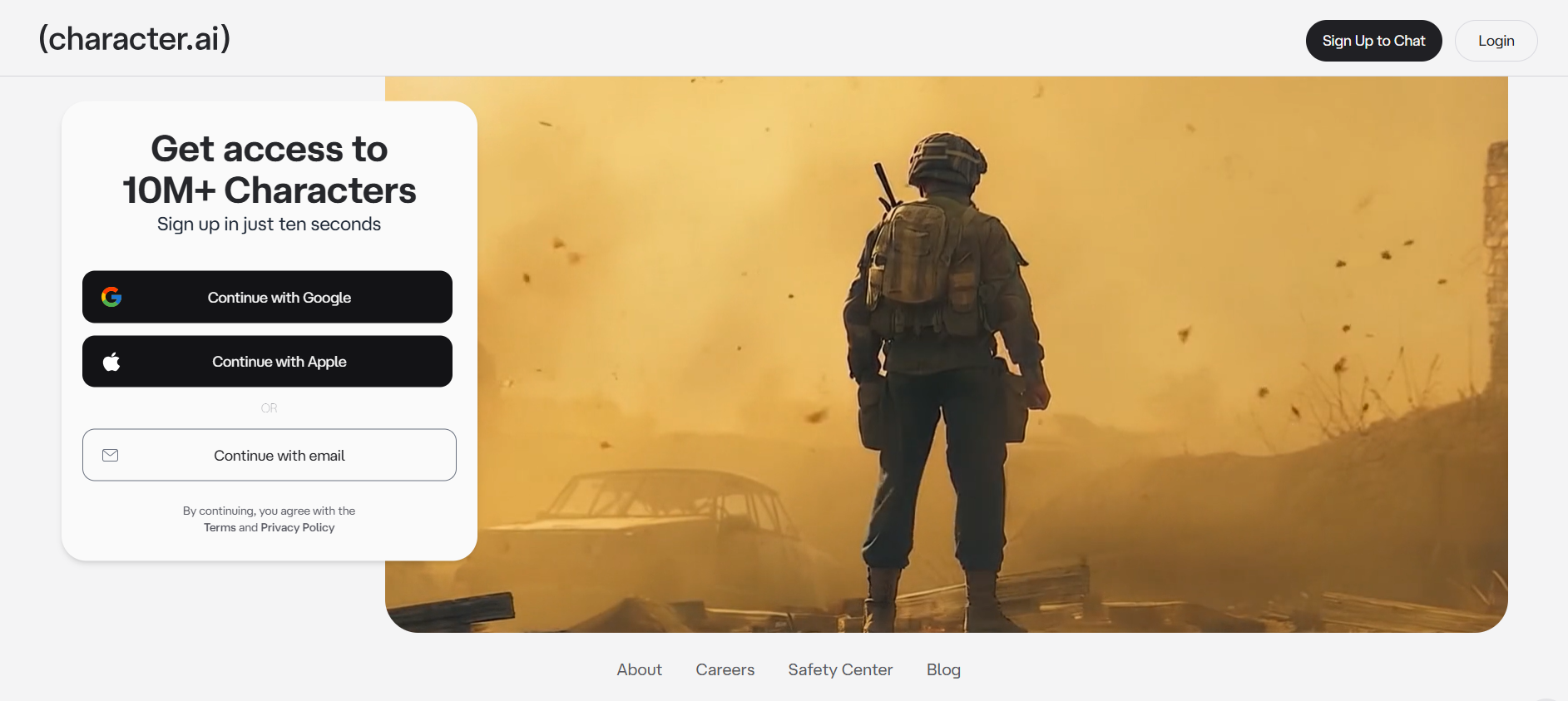Select Continue with email option

point(270,455)
